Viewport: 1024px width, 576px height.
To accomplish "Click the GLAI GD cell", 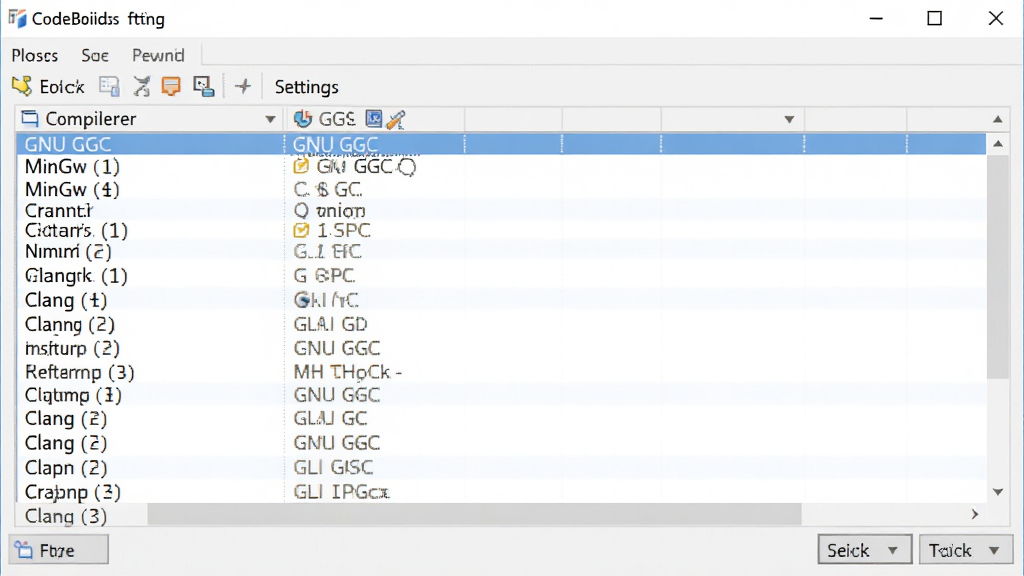I will [330, 324].
